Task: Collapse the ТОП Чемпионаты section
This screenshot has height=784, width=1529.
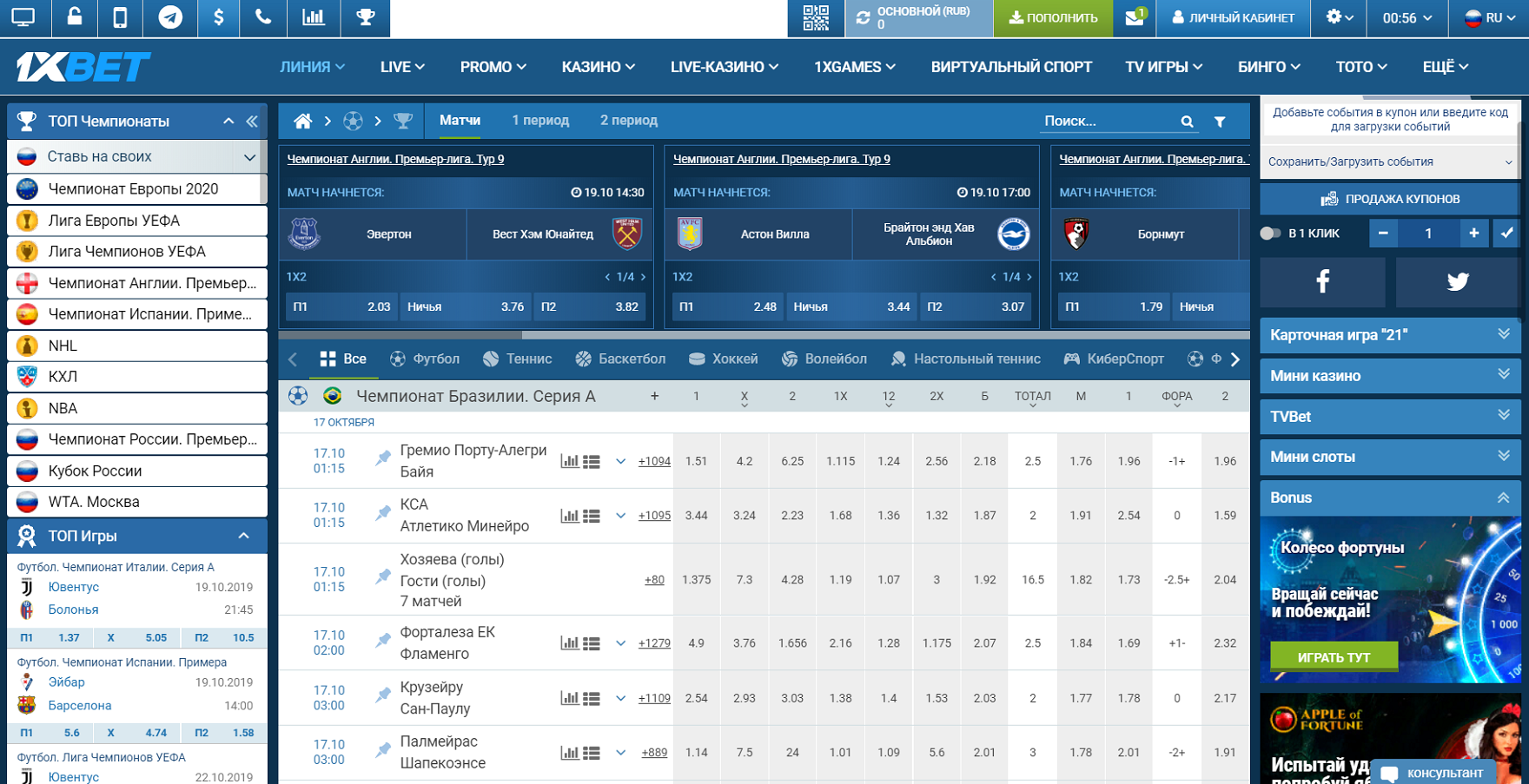Action: (x=228, y=122)
